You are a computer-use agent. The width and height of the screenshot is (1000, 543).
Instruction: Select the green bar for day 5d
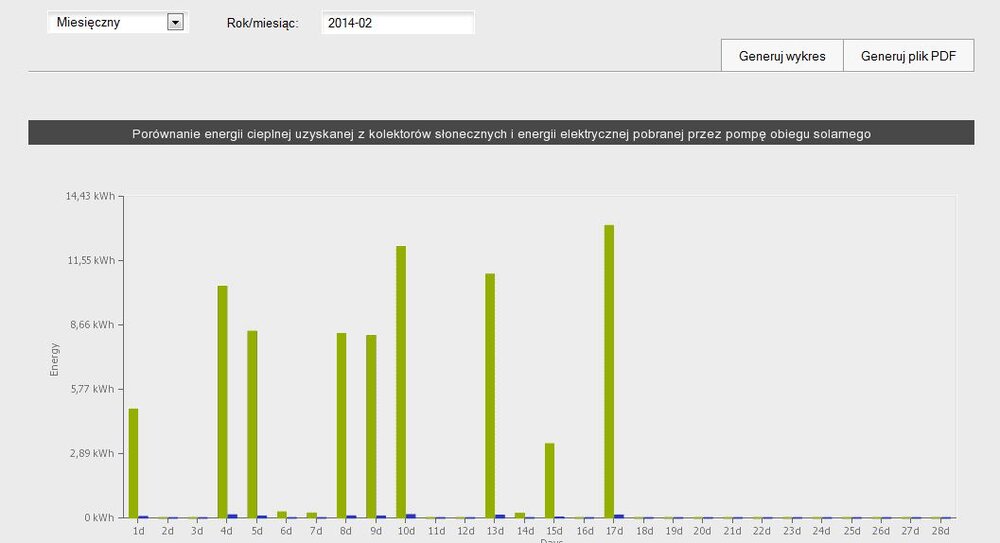click(252, 423)
